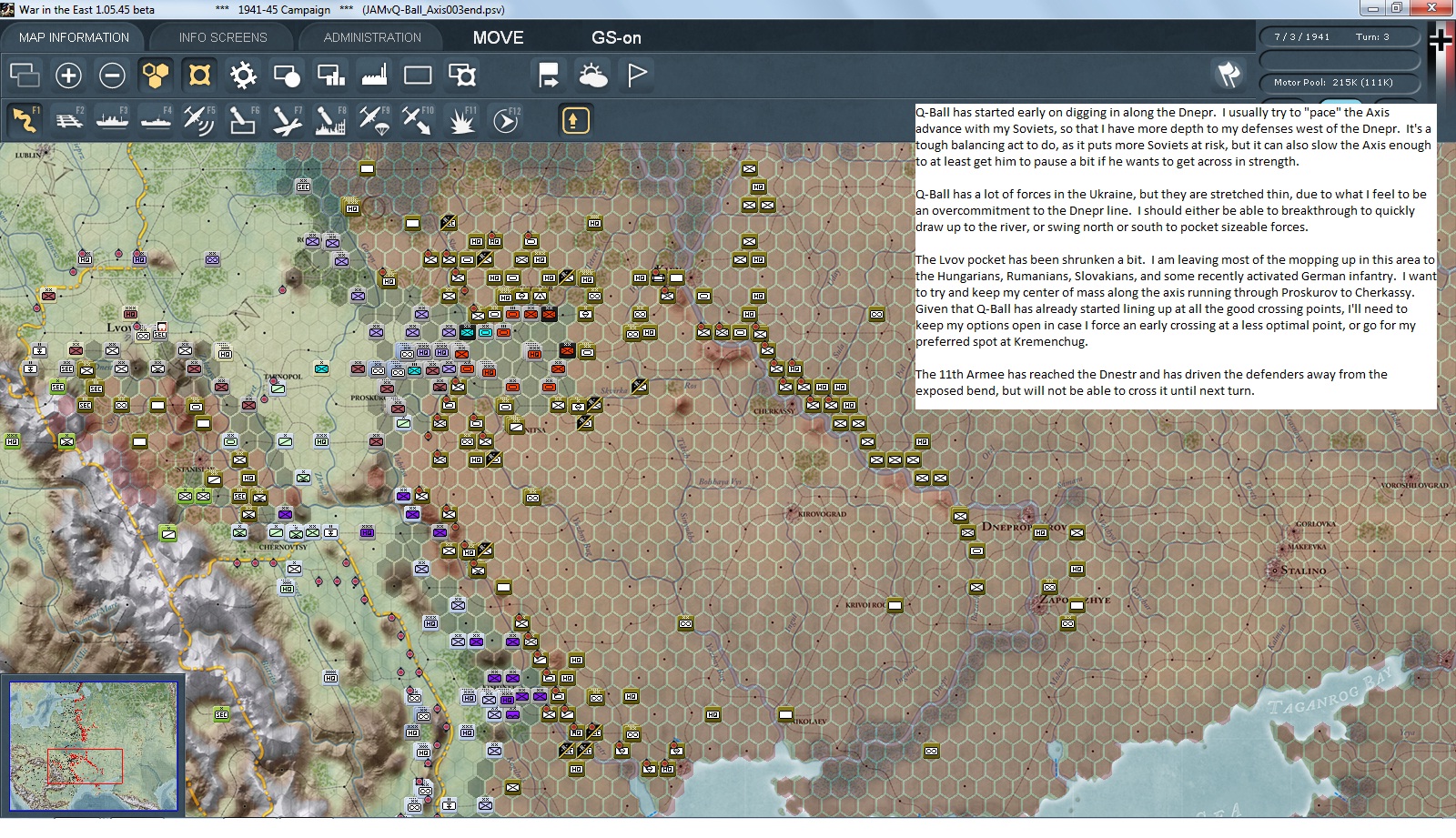Click the flag with arrow icon
Image resolution: width=1456 pixels, height=838 pixels.
[x=549, y=76]
